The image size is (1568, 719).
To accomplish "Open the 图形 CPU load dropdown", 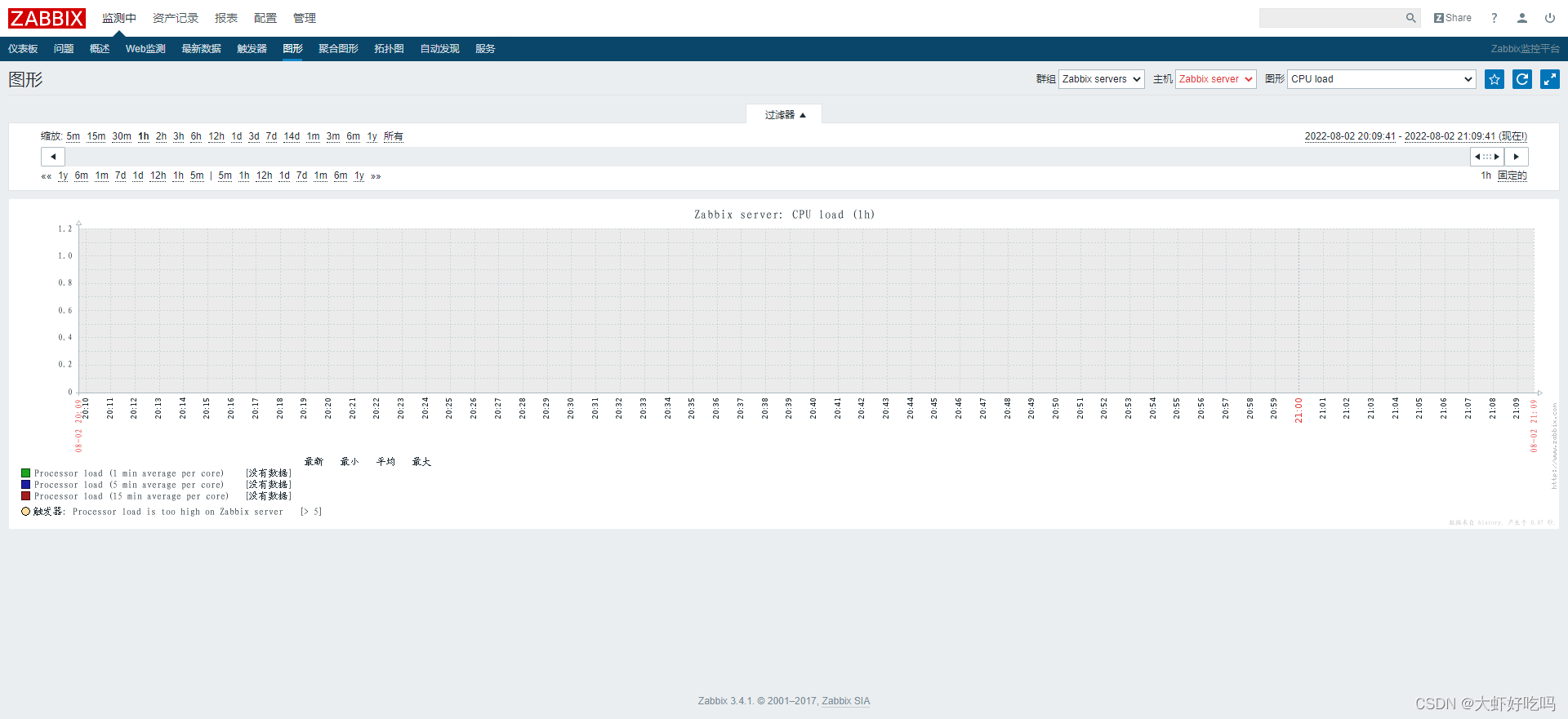I will coord(1381,79).
